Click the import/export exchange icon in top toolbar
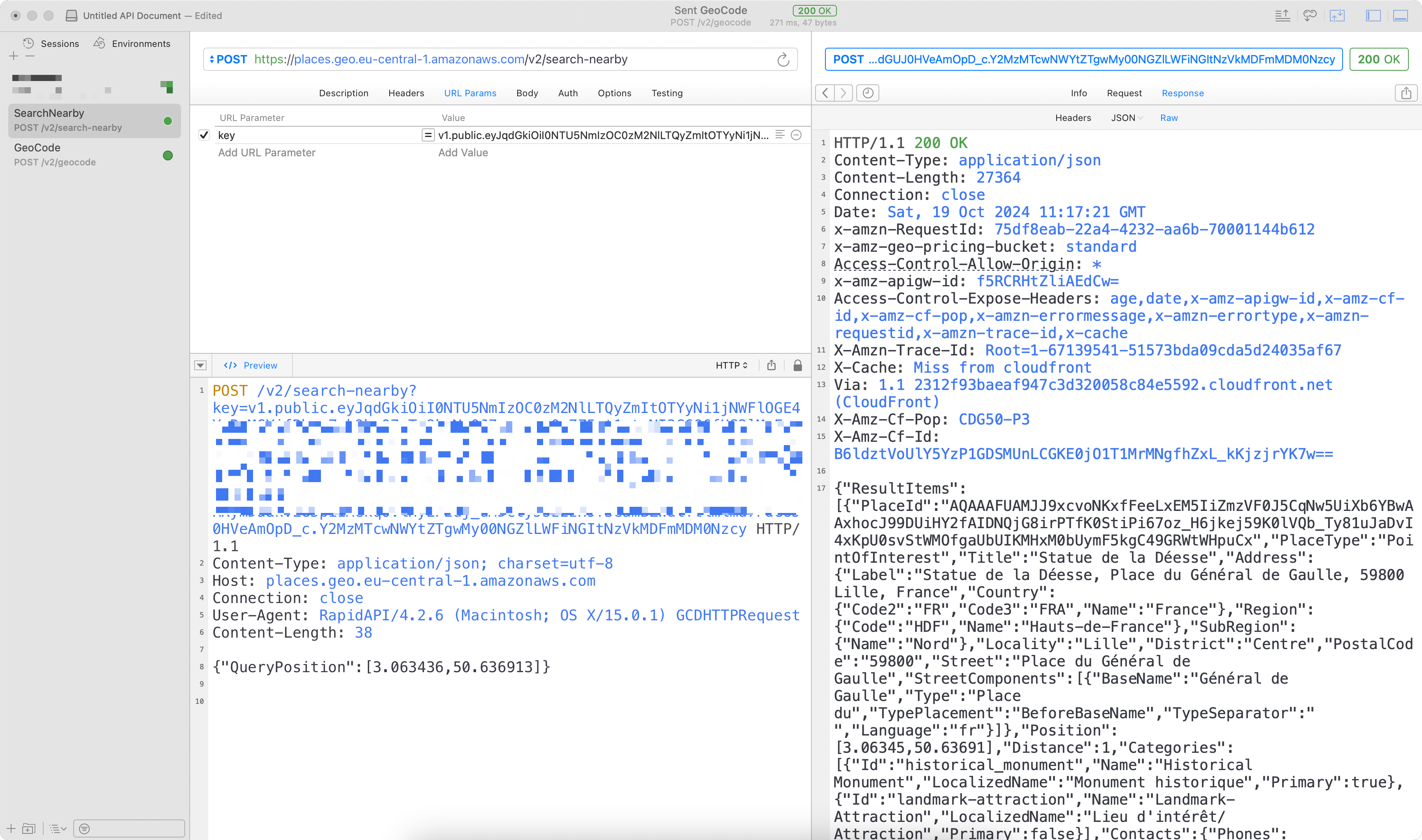This screenshot has width=1422, height=840. click(1337, 16)
